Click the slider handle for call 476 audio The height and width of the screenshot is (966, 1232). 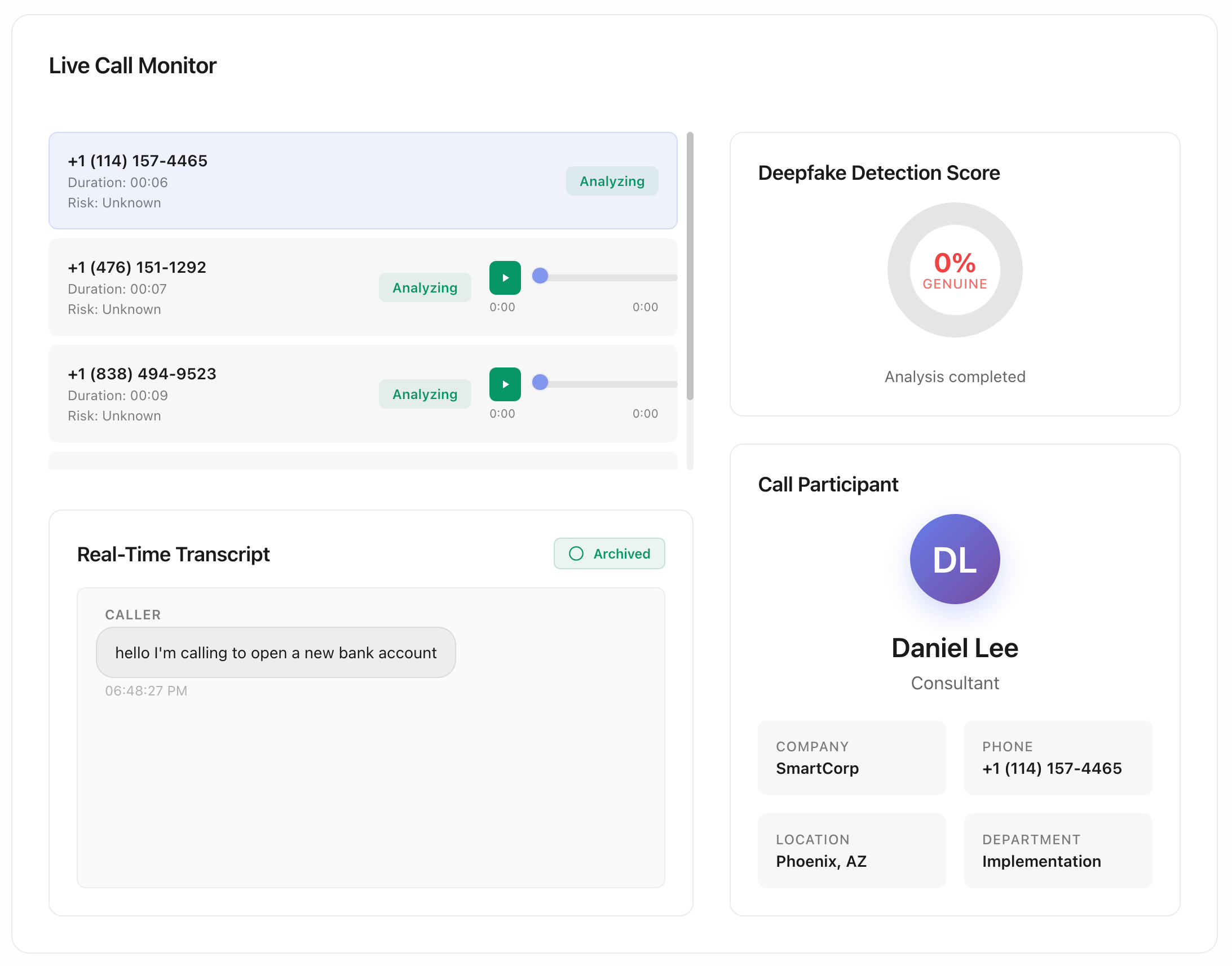coord(541,276)
